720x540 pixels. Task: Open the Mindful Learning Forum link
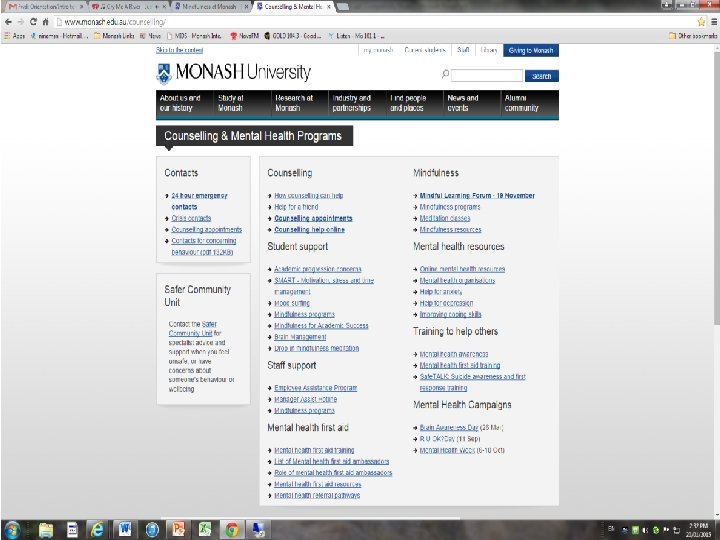pyautogui.click(x=477, y=196)
